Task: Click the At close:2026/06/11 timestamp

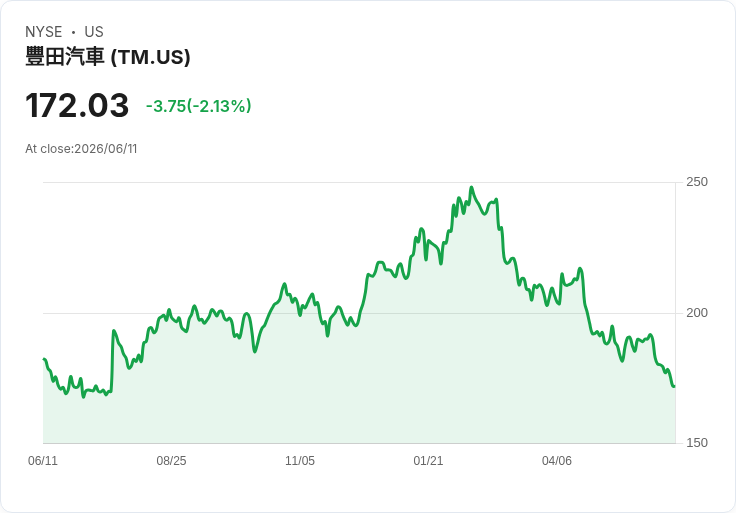Action: click(81, 149)
